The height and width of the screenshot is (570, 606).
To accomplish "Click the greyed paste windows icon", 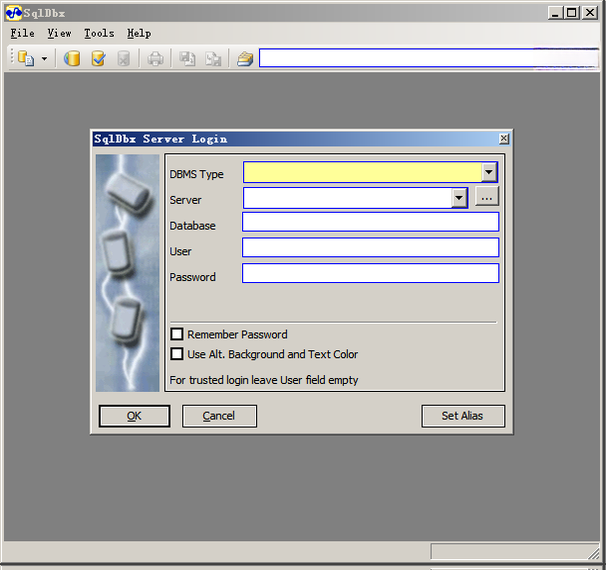I will point(213,59).
